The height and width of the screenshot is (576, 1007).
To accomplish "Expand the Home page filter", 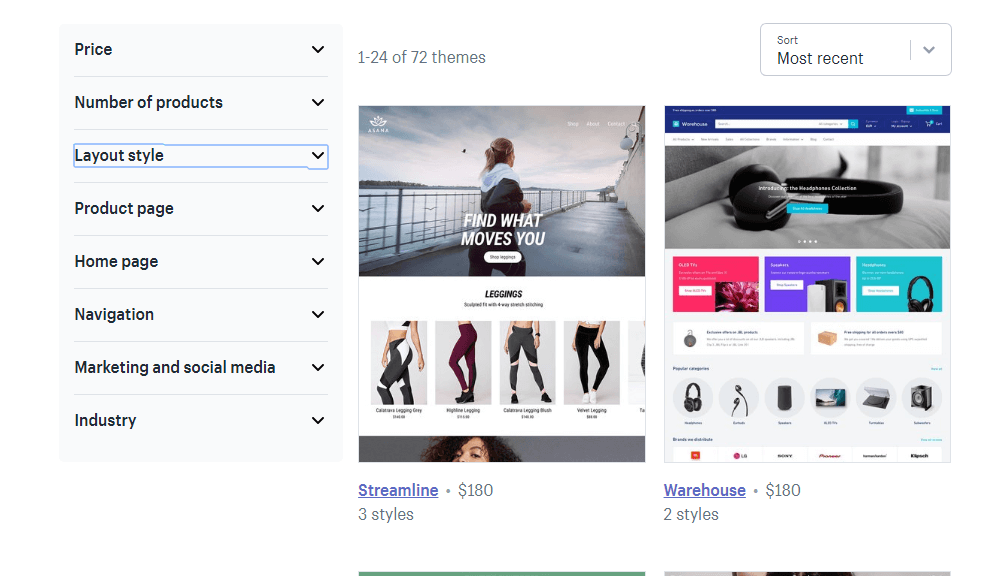I will tap(200, 261).
